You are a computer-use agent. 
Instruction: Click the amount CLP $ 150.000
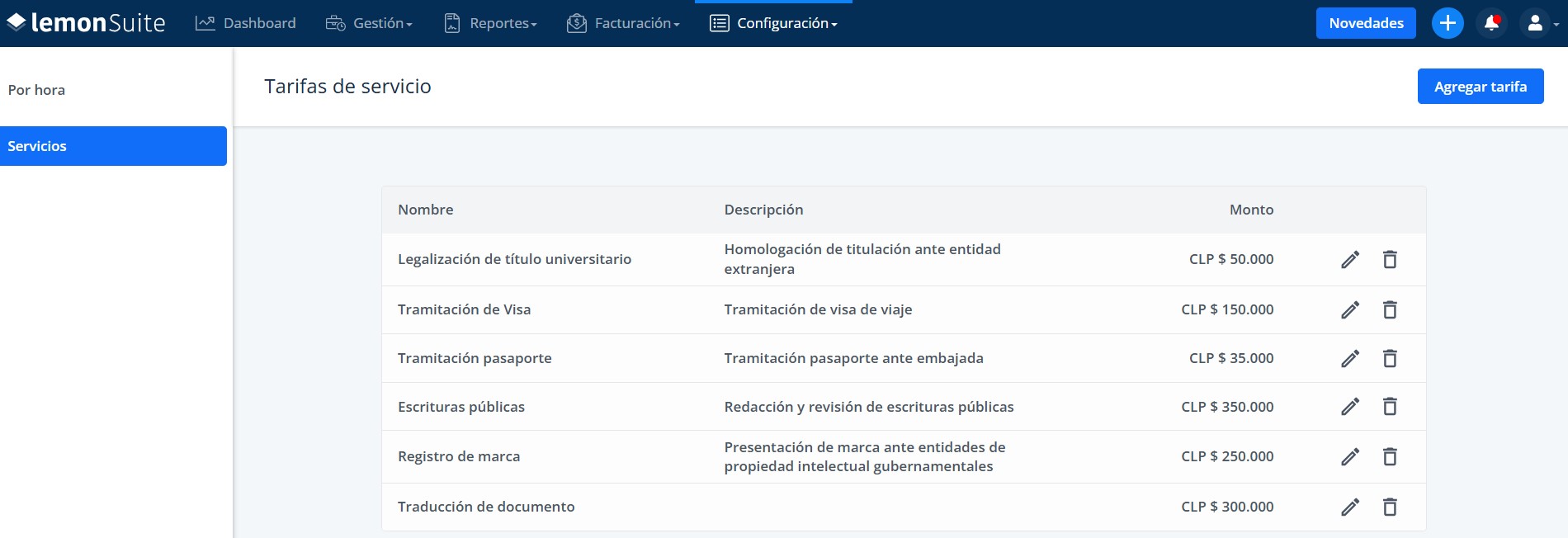click(x=1227, y=309)
